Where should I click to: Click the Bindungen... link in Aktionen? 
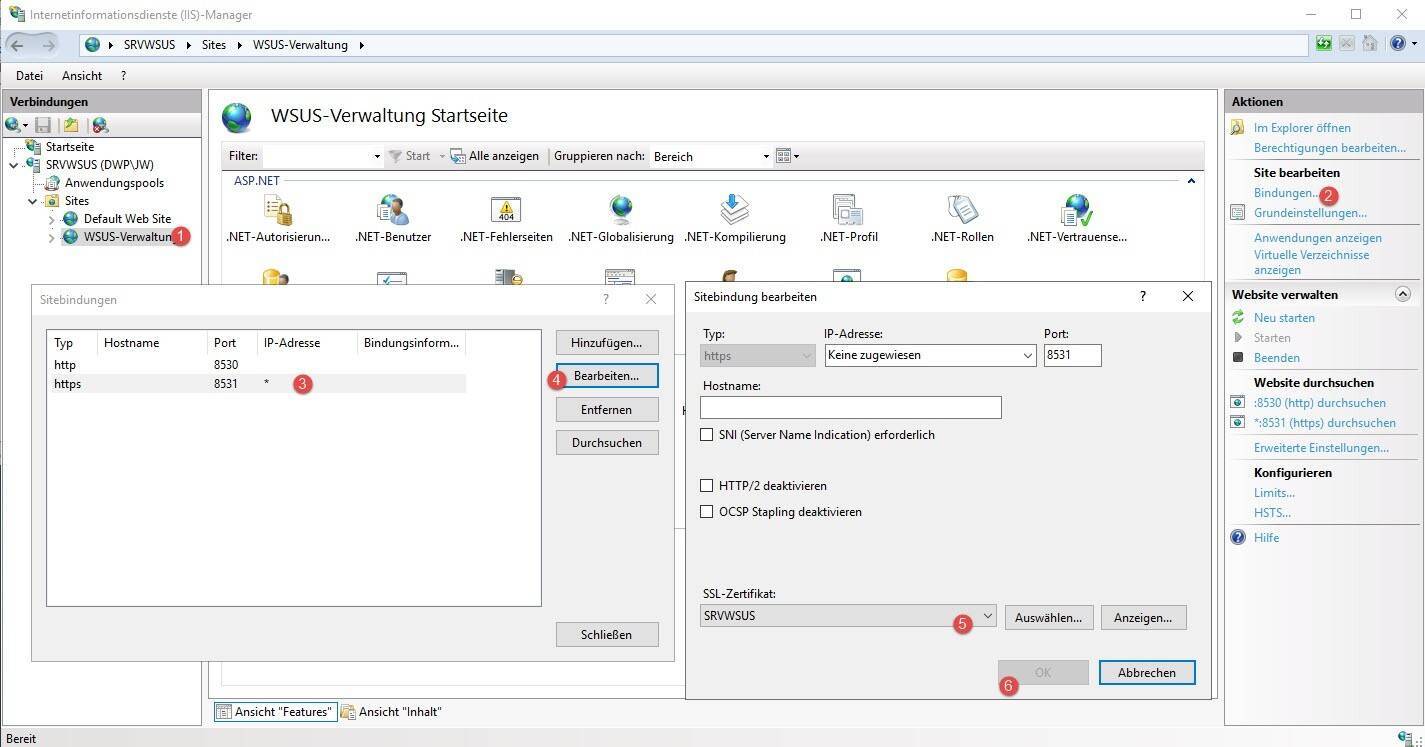(x=1285, y=193)
